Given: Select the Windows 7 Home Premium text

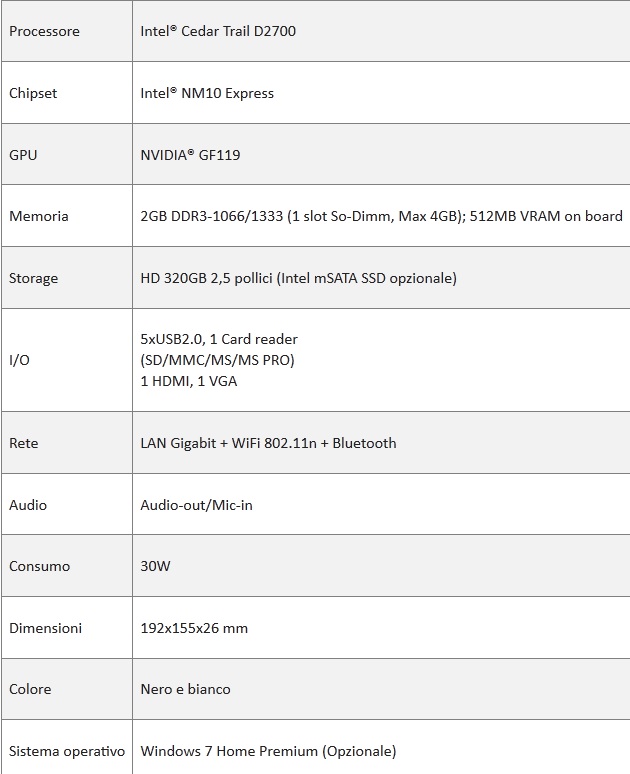Looking at the screenshot, I should tap(268, 751).
